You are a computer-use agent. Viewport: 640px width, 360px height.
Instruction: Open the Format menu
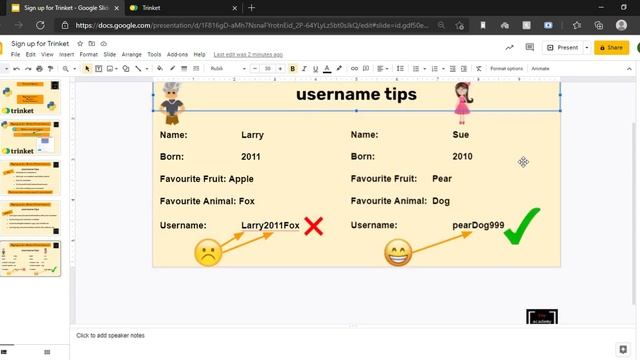point(89,54)
